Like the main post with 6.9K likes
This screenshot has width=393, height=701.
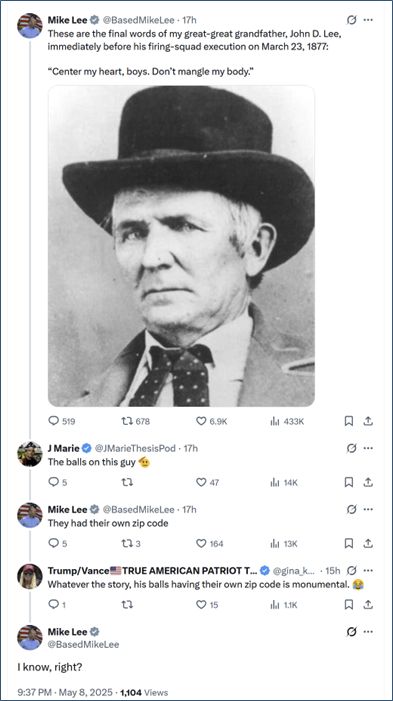point(212,421)
